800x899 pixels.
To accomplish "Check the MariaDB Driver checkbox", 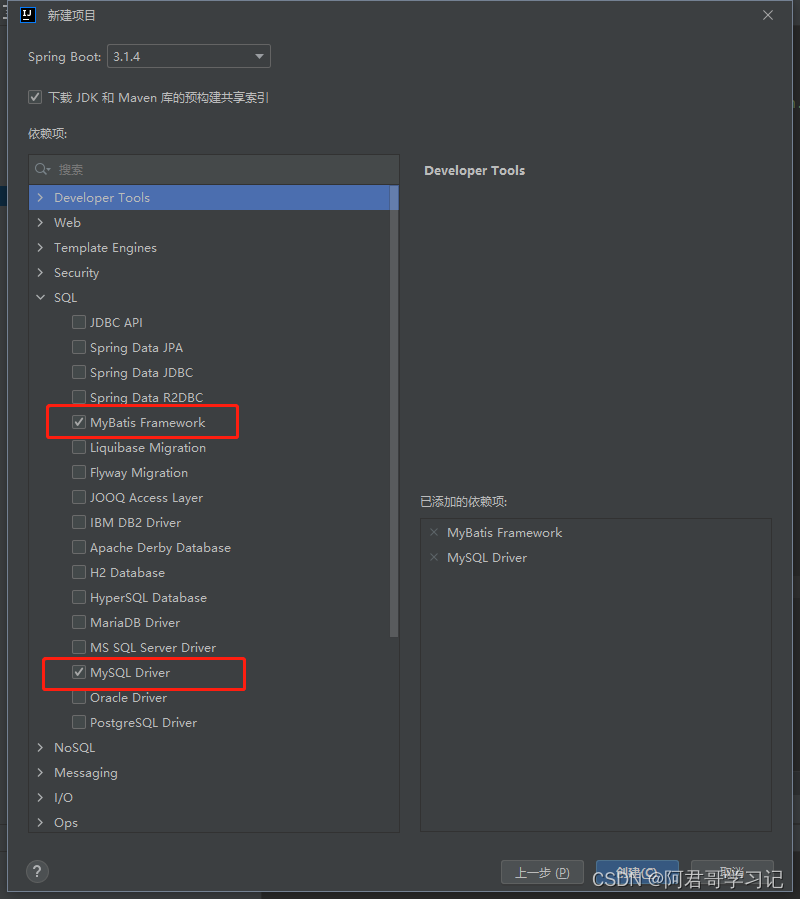I will coord(79,622).
